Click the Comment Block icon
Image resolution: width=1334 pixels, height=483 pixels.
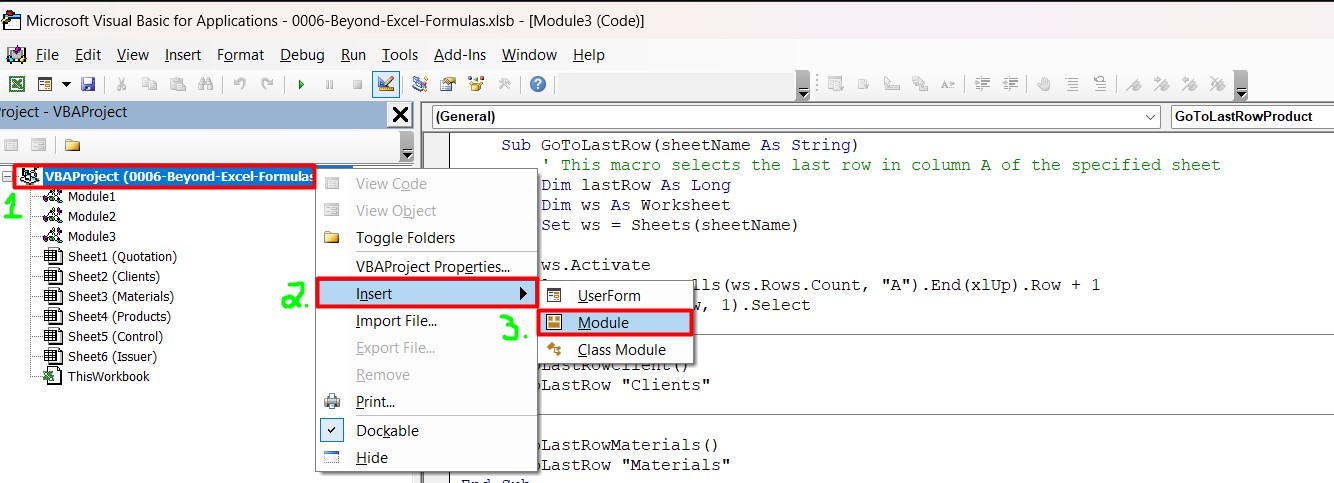coord(1072,84)
